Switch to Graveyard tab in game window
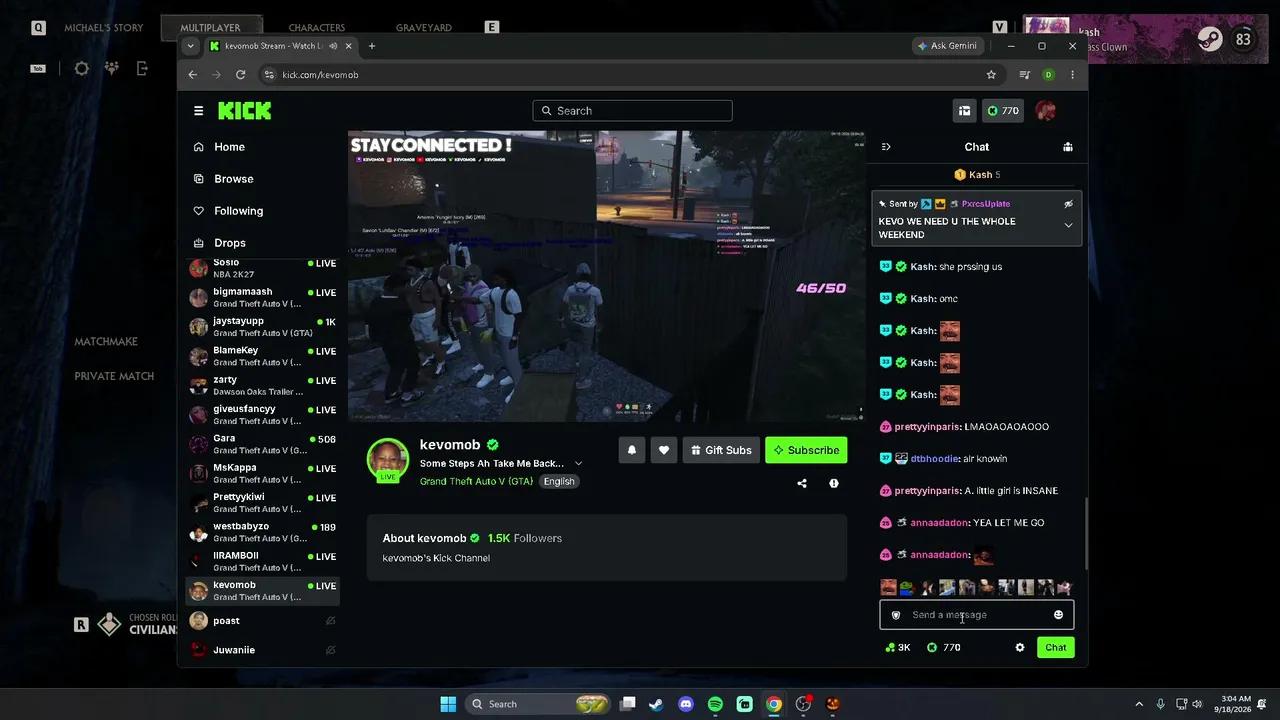 (x=424, y=28)
